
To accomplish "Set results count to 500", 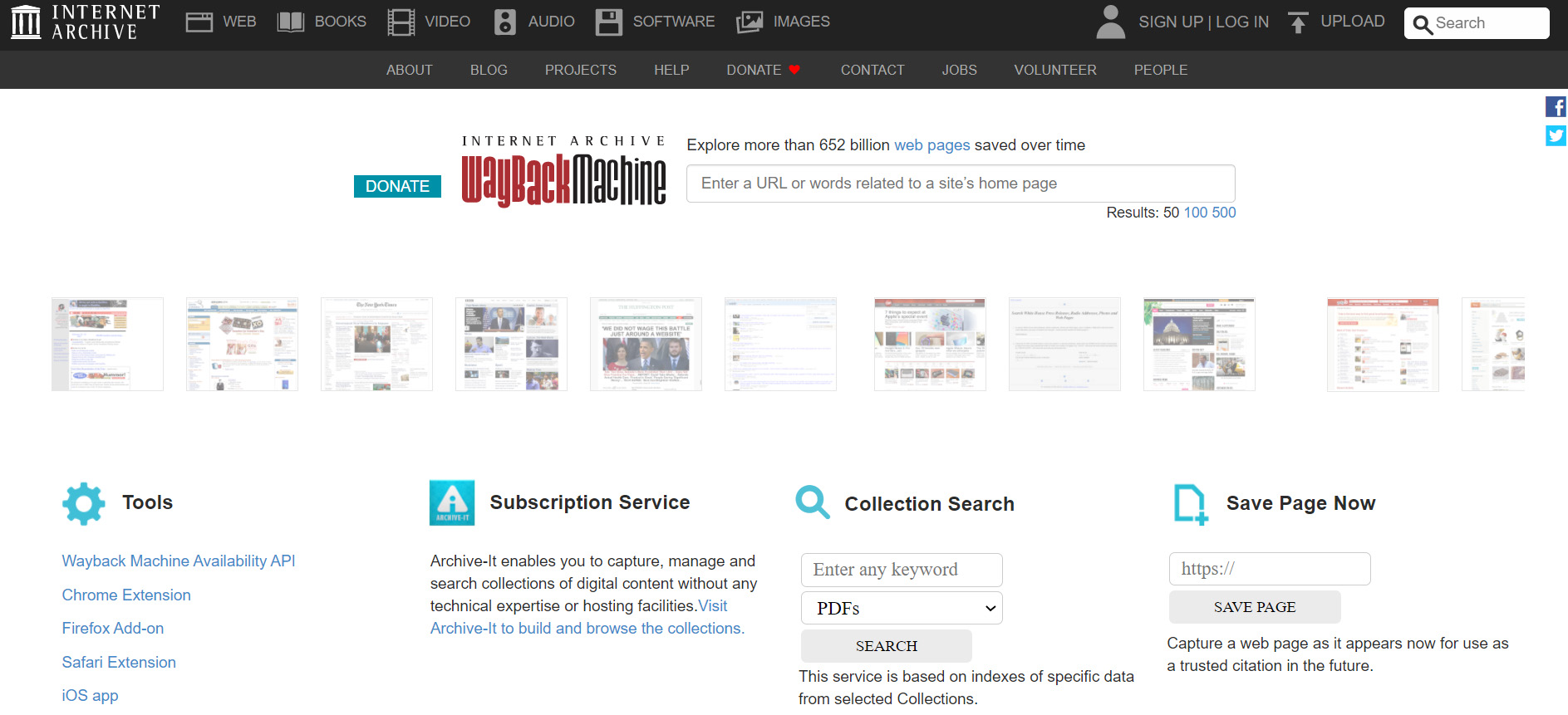I will tap(1224, 213).
